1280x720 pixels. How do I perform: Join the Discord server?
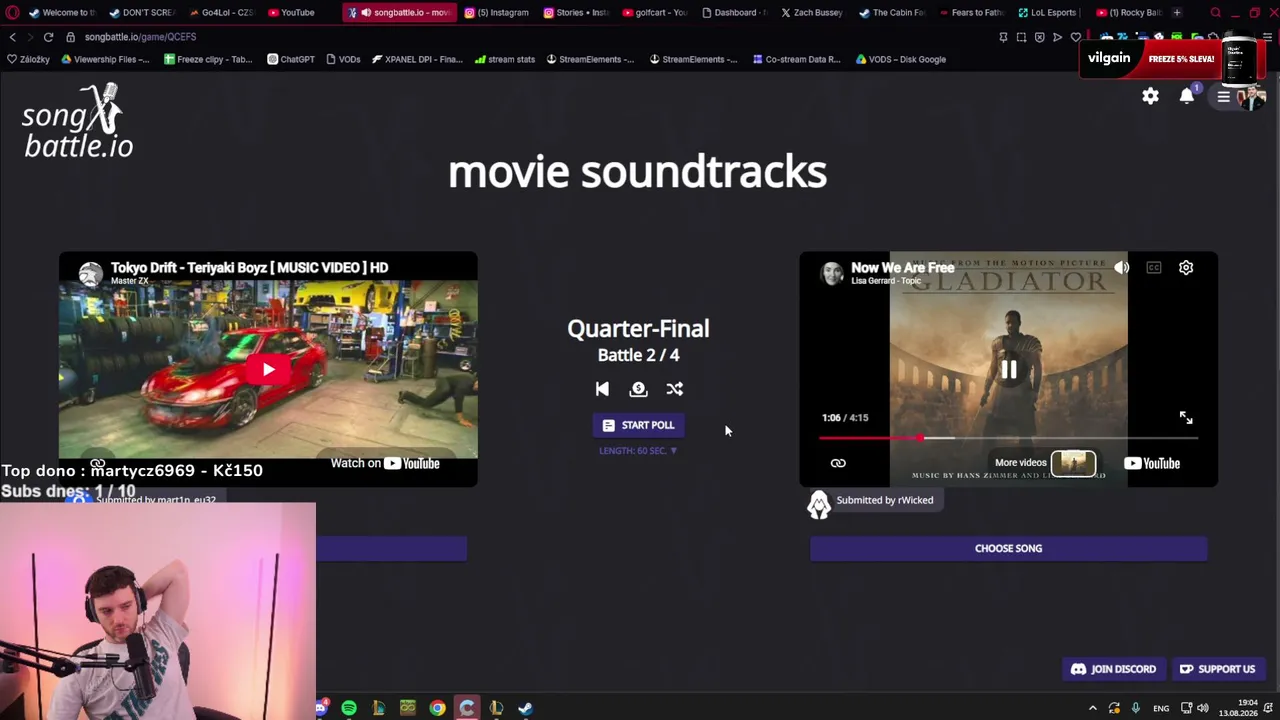click(1114, 669)
